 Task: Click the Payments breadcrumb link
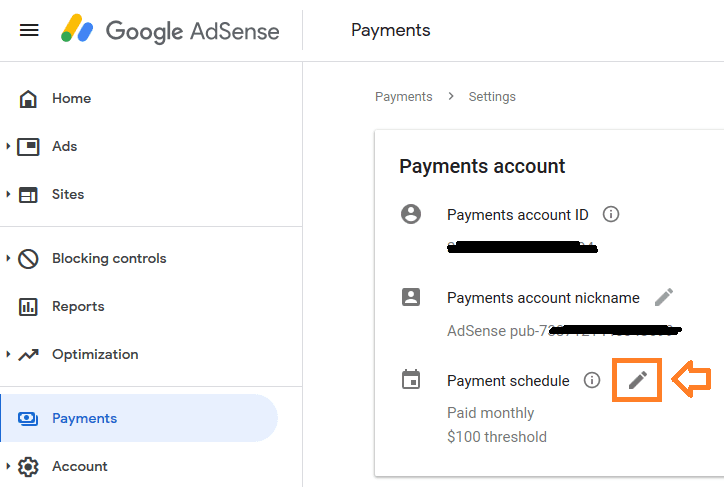(x=404, y=96)
